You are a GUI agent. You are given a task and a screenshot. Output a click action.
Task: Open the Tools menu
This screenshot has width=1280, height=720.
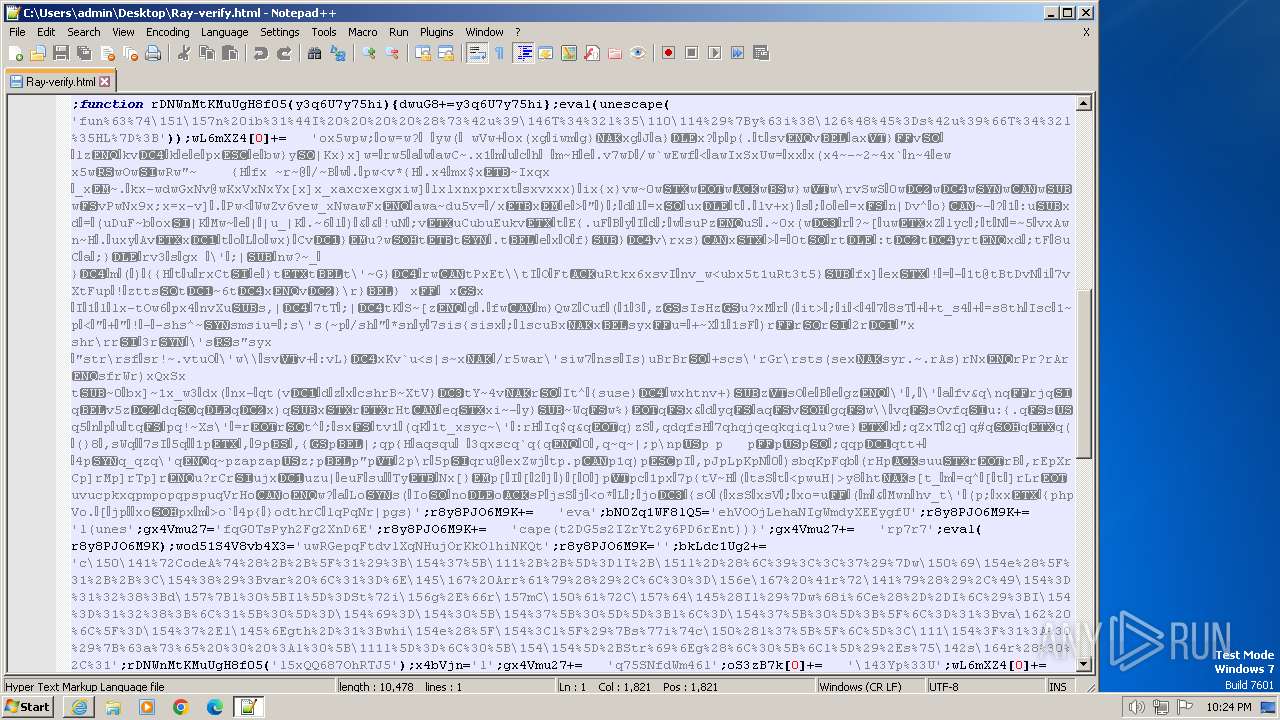[324, 32]
